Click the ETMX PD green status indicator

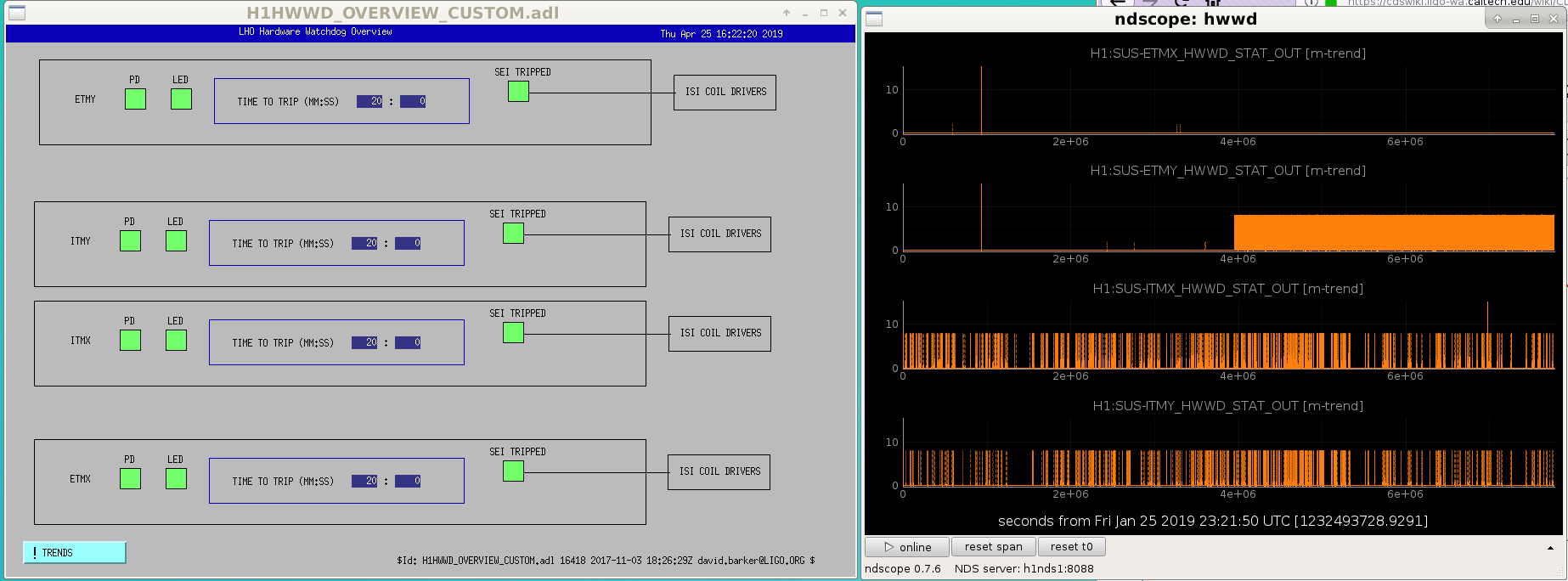130,479
